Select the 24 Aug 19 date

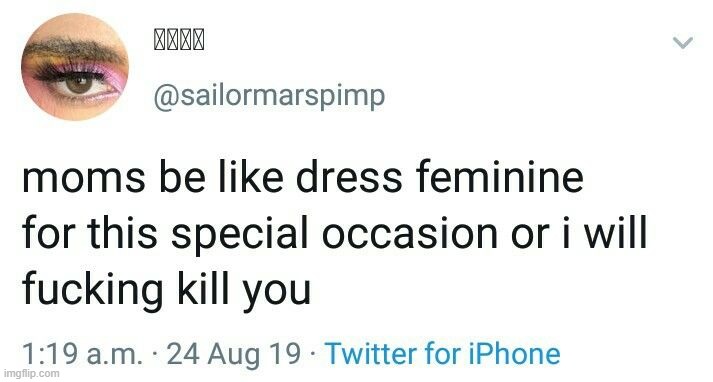[x=234, y=354]
